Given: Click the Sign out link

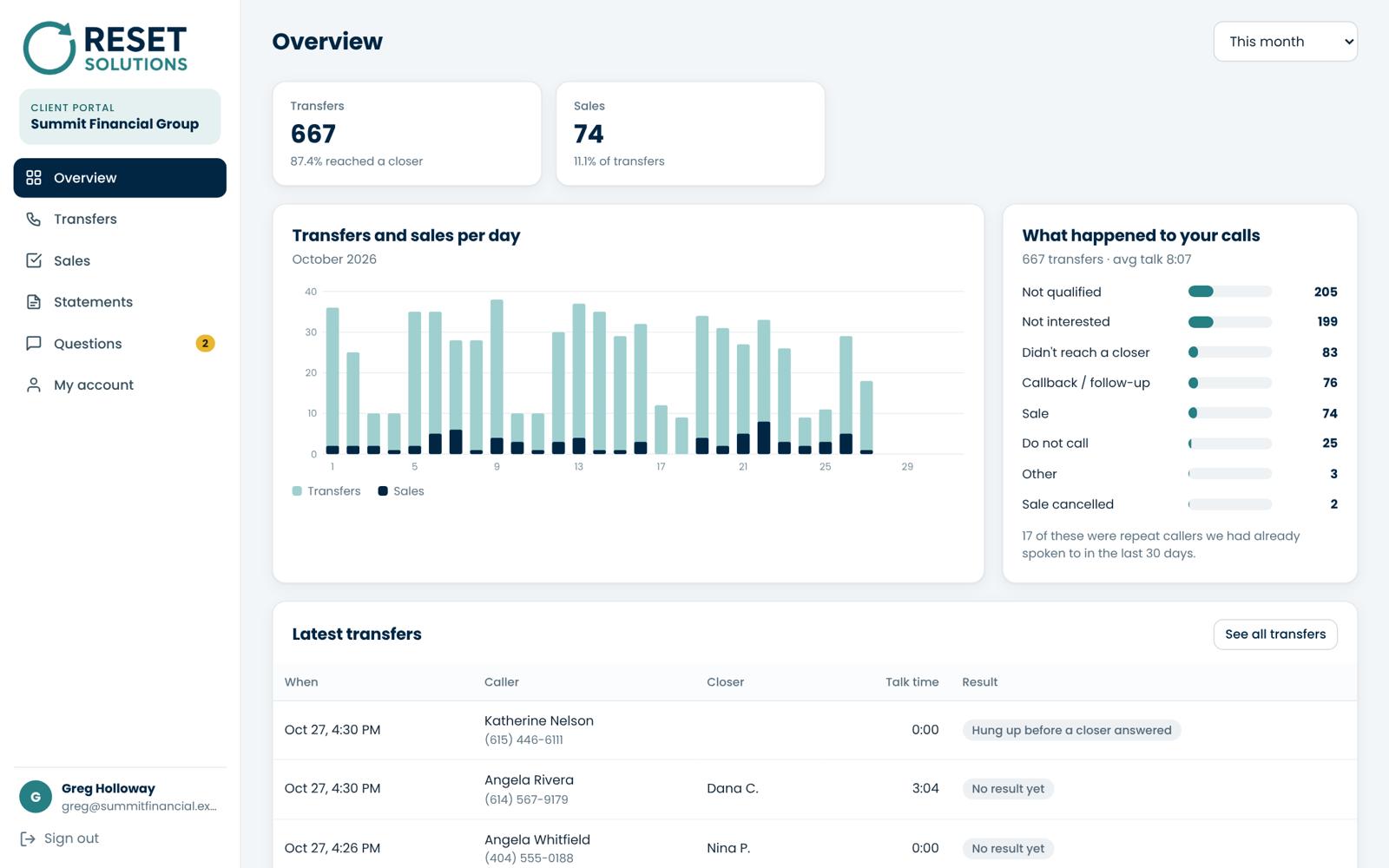Looking at the screenshot, I should (59, 838).
